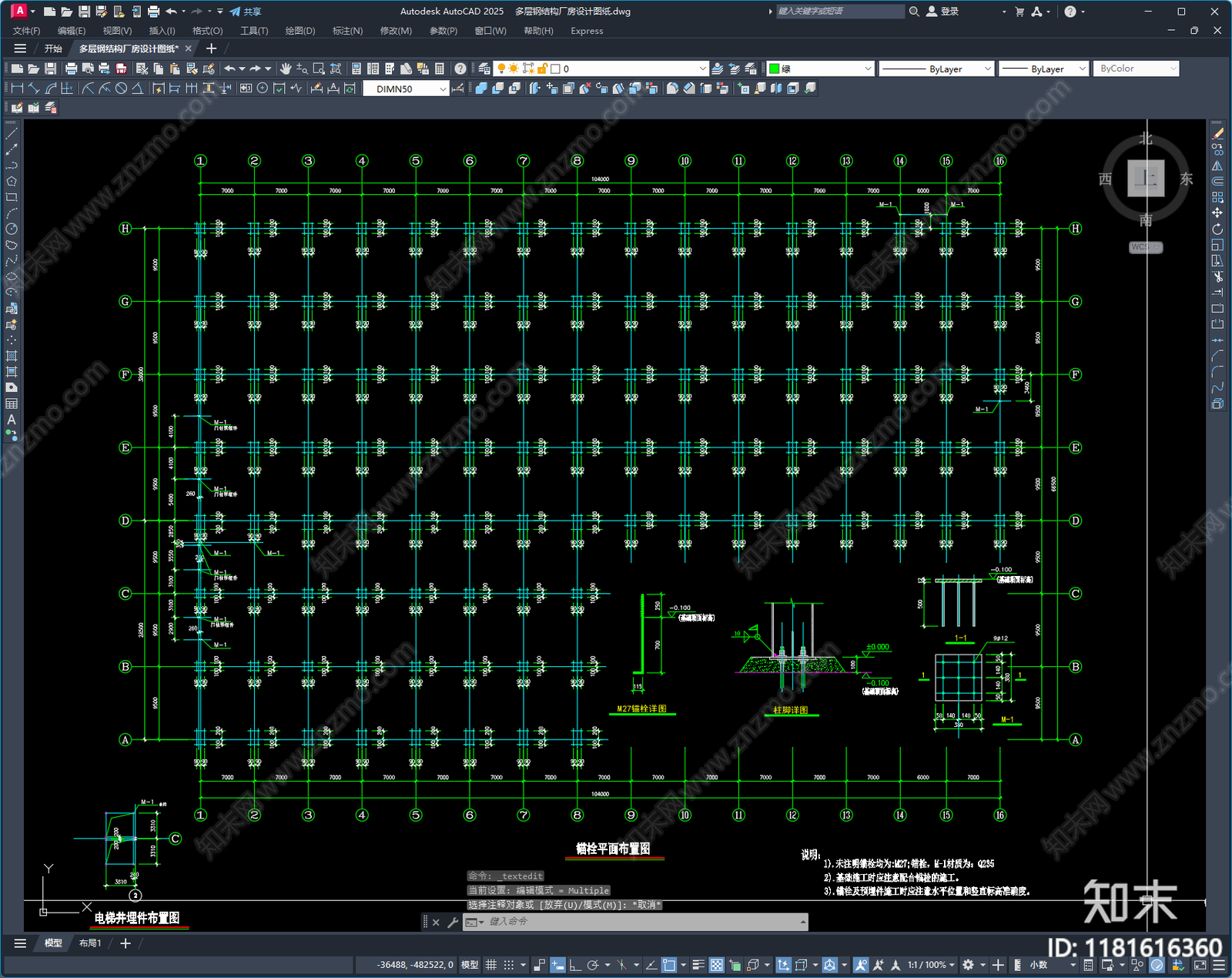Open the QuickCalc calculator icon
This screenshot has width=1232, height=978.
(440, 69)
